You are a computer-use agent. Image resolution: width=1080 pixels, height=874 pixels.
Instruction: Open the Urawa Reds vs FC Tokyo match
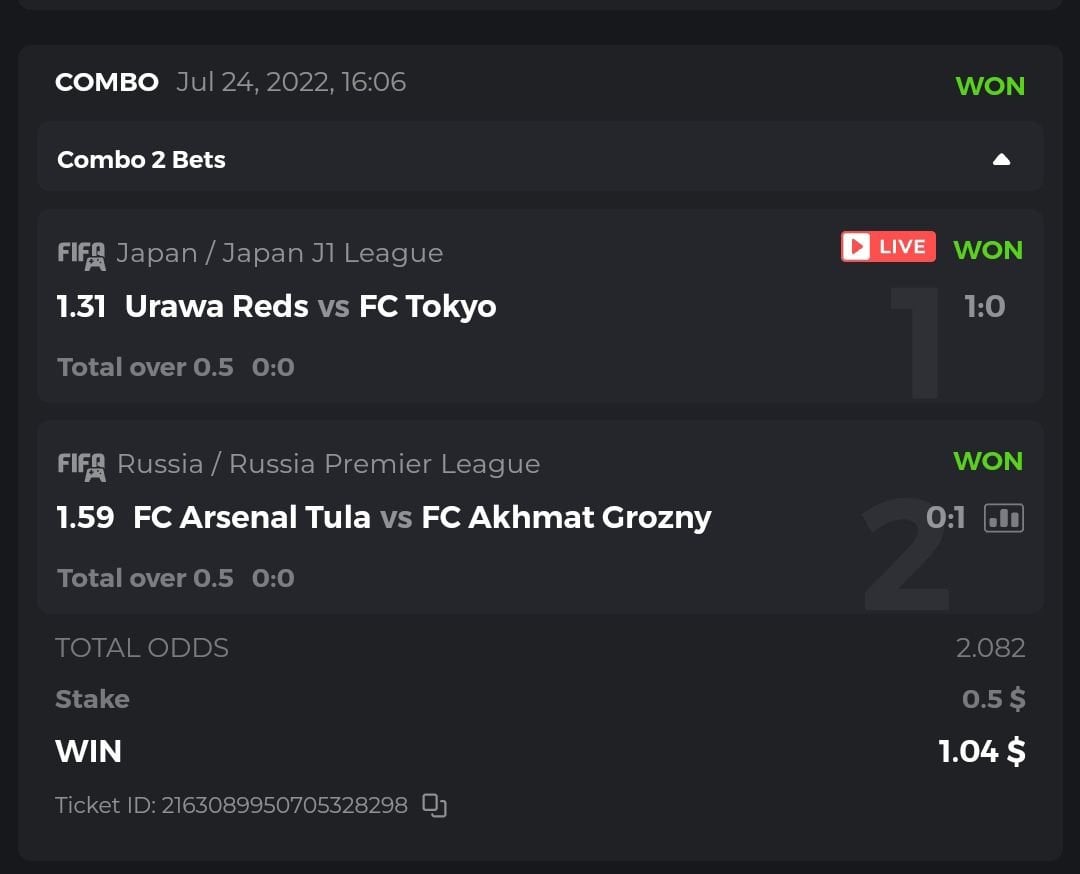pos(310,306)
